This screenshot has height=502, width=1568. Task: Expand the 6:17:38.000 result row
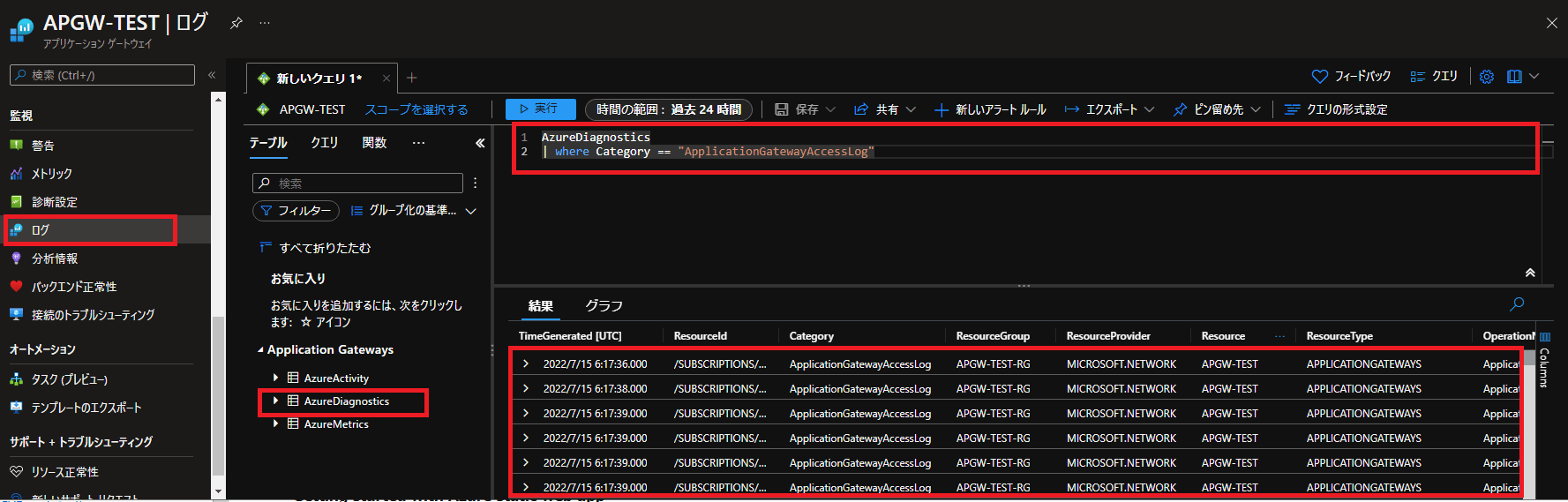click(526, 388)
